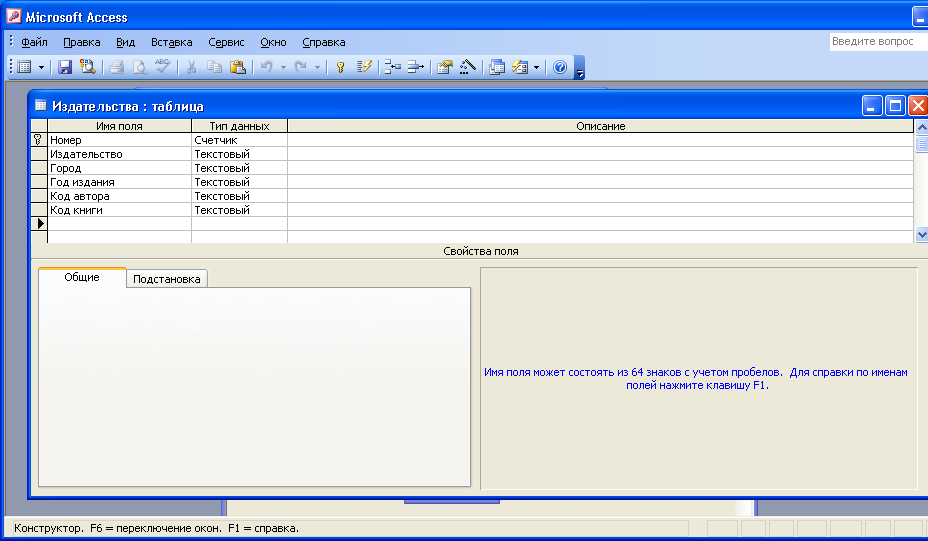Select the Город field name cell
The width and height of the screenshot is (928, 541).
[x=120, y=168]
